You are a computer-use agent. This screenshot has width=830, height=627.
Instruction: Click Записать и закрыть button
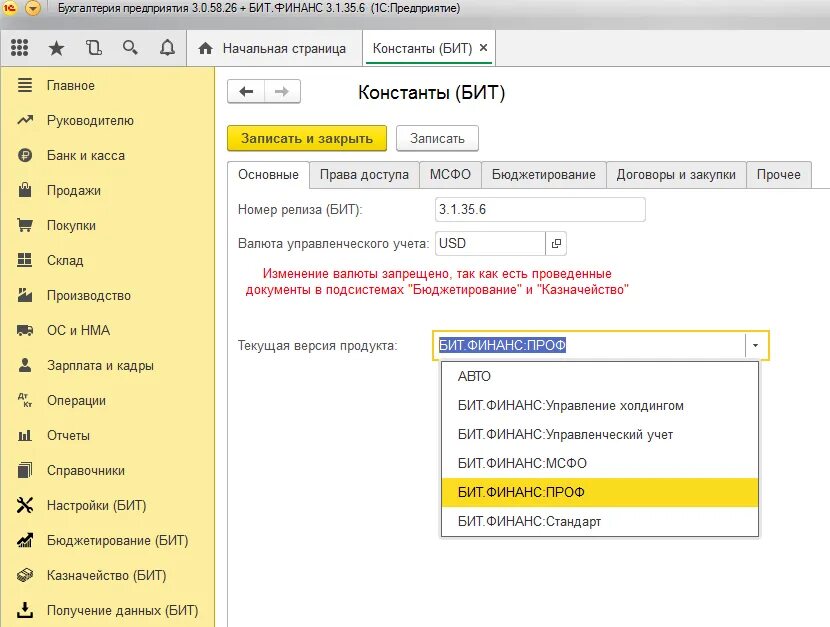click(307, 139)
